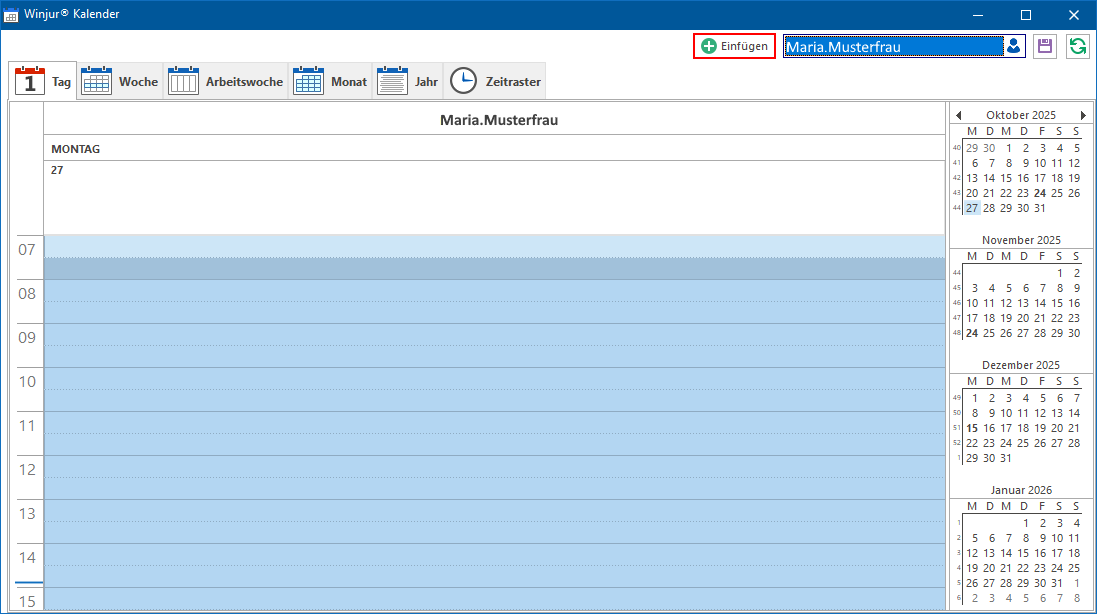Show the Jahr year view icon
Viewport: 1097px width, 614px height.
coord(392,81)
